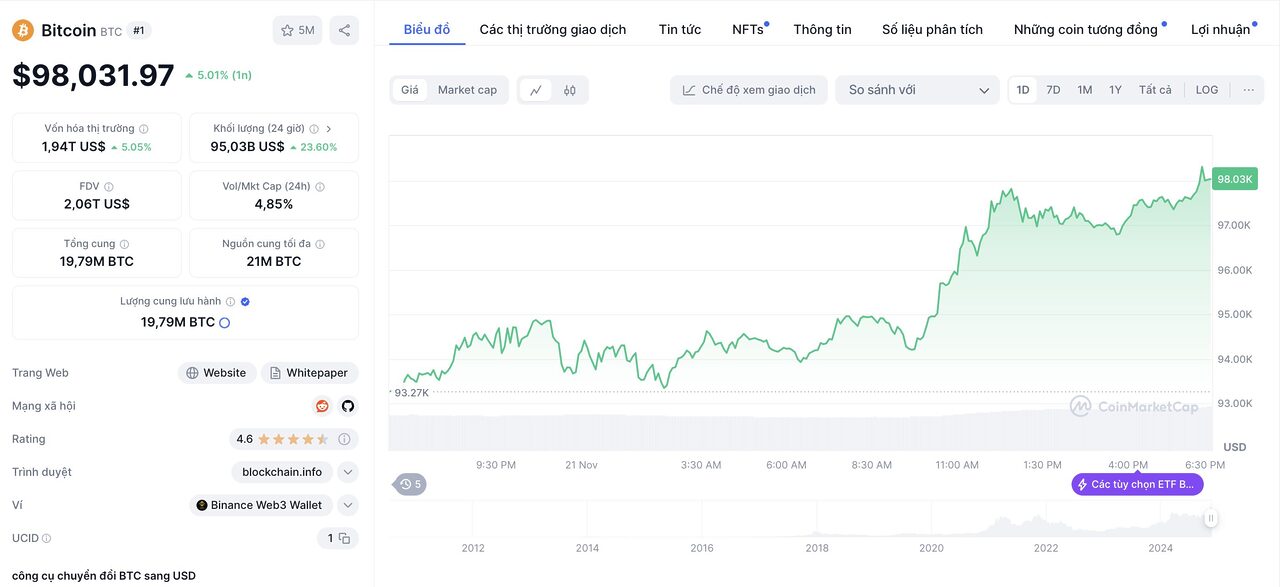Image resolution: width=1280 pixels, height=587 pixels.
Task: Click the arrow next to Khối lượng (24 giờ)
Action: 329,129
